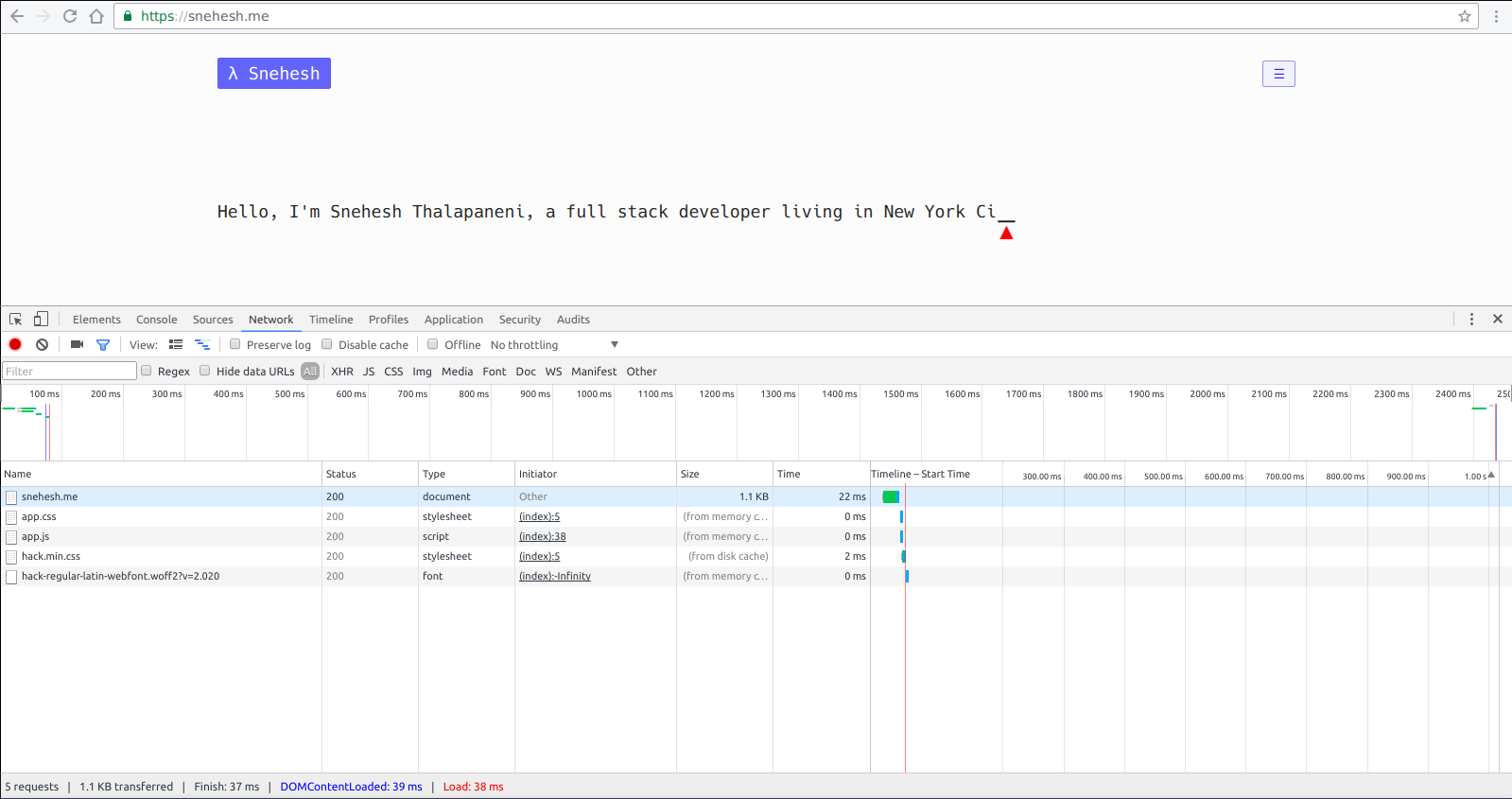Toggle the filter funnel icon
This screenshot has width=1512, height=799.
coord(103,344)
